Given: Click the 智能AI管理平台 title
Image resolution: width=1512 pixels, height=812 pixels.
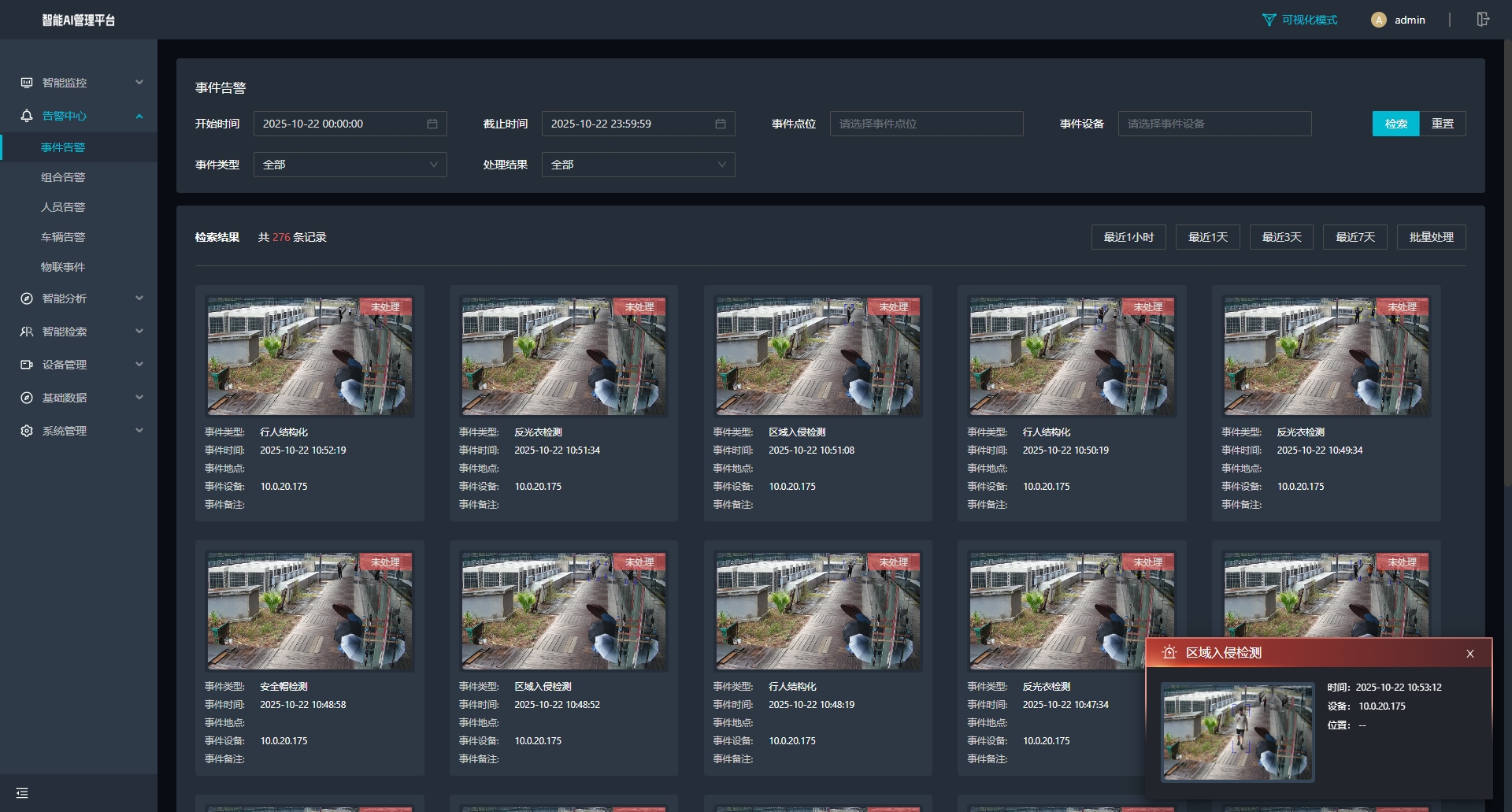Looking at the screenshot, I should [79, 20].
